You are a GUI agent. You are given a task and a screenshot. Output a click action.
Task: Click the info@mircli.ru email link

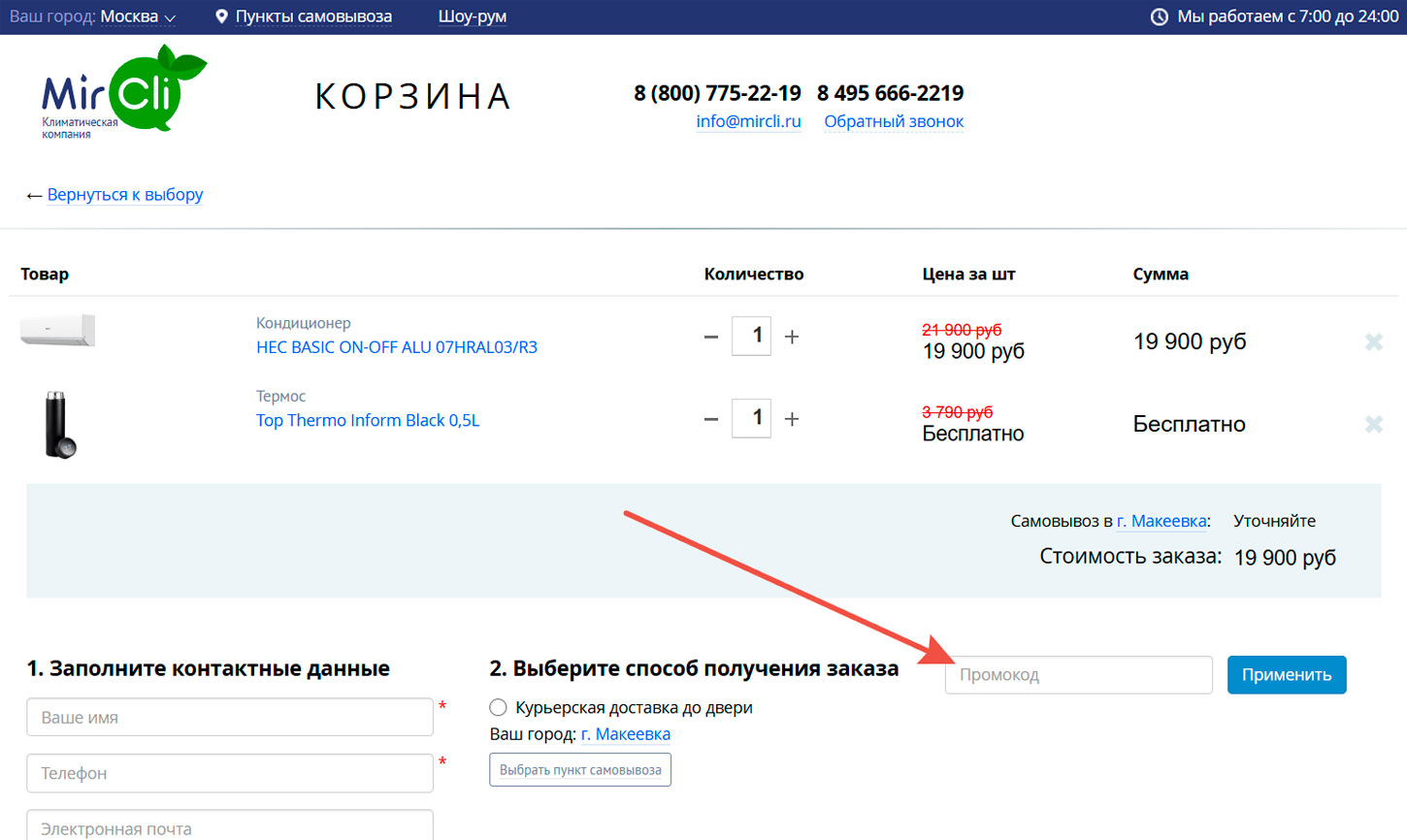tap(749, 121)
